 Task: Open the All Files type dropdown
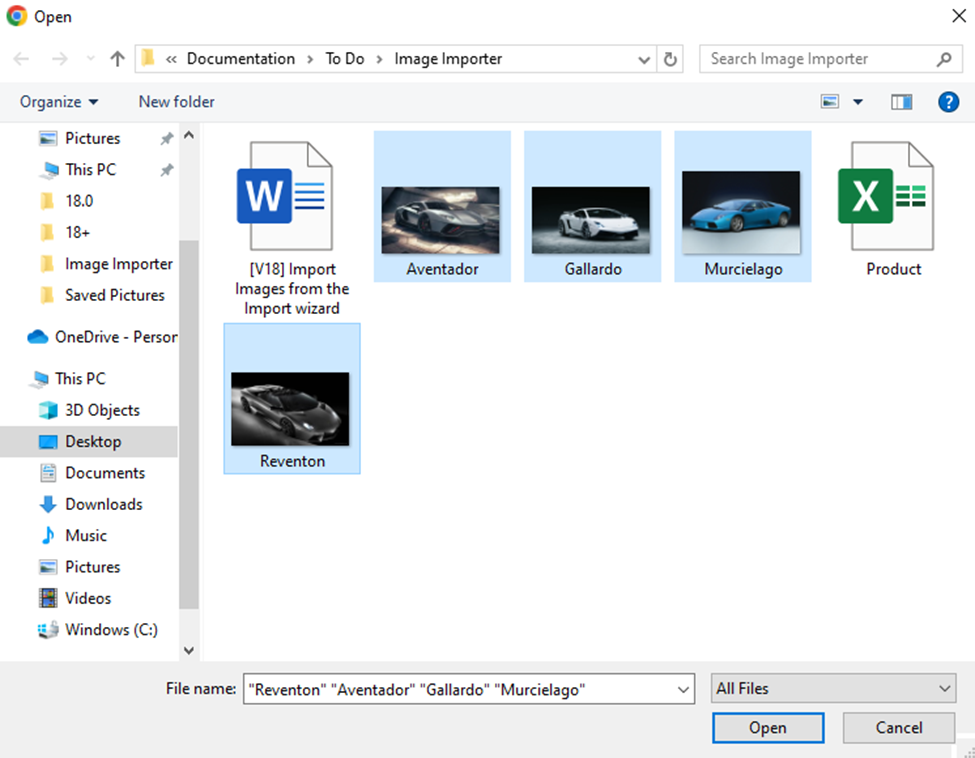coord(833,688)
